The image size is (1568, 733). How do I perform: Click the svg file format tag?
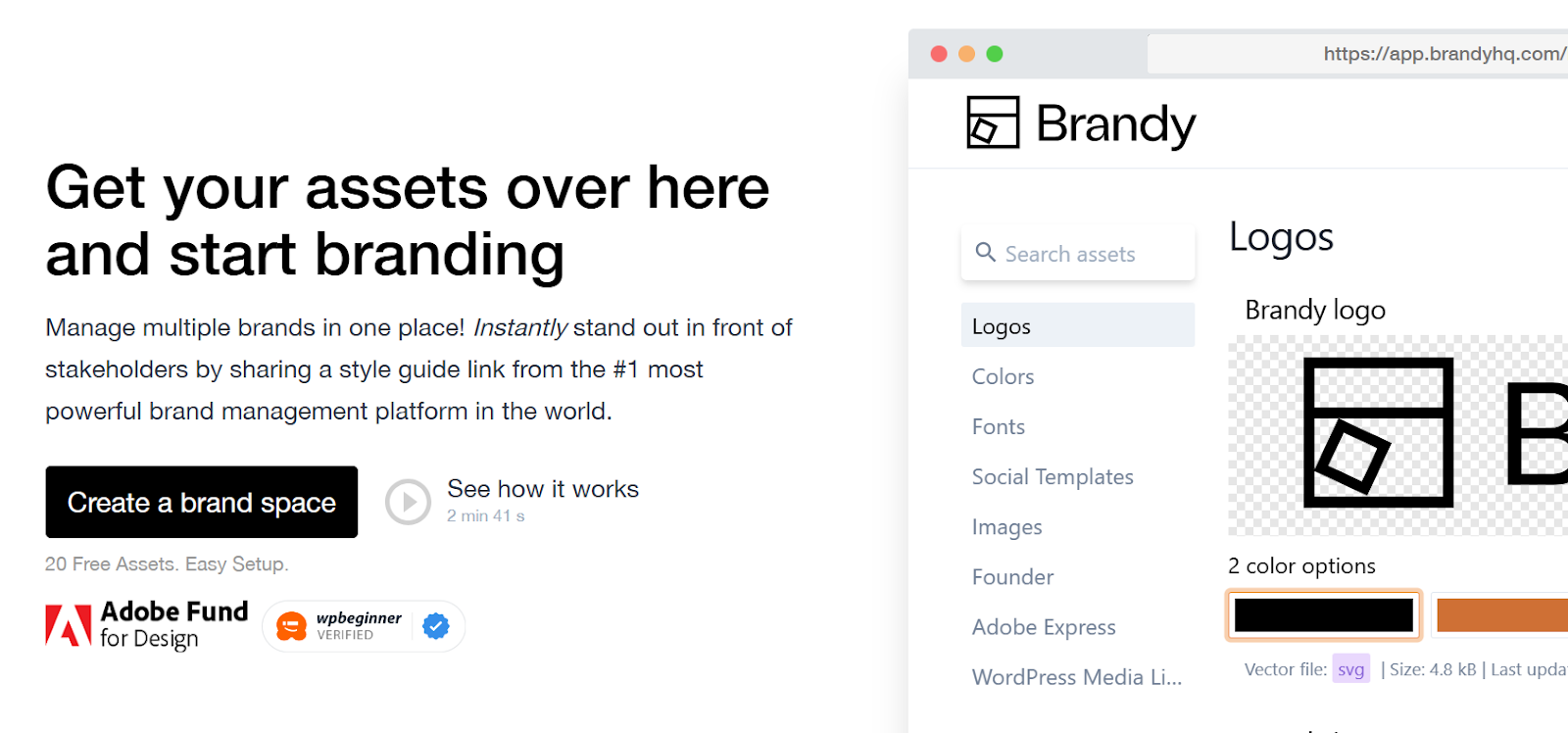[x=1350, y=669]
